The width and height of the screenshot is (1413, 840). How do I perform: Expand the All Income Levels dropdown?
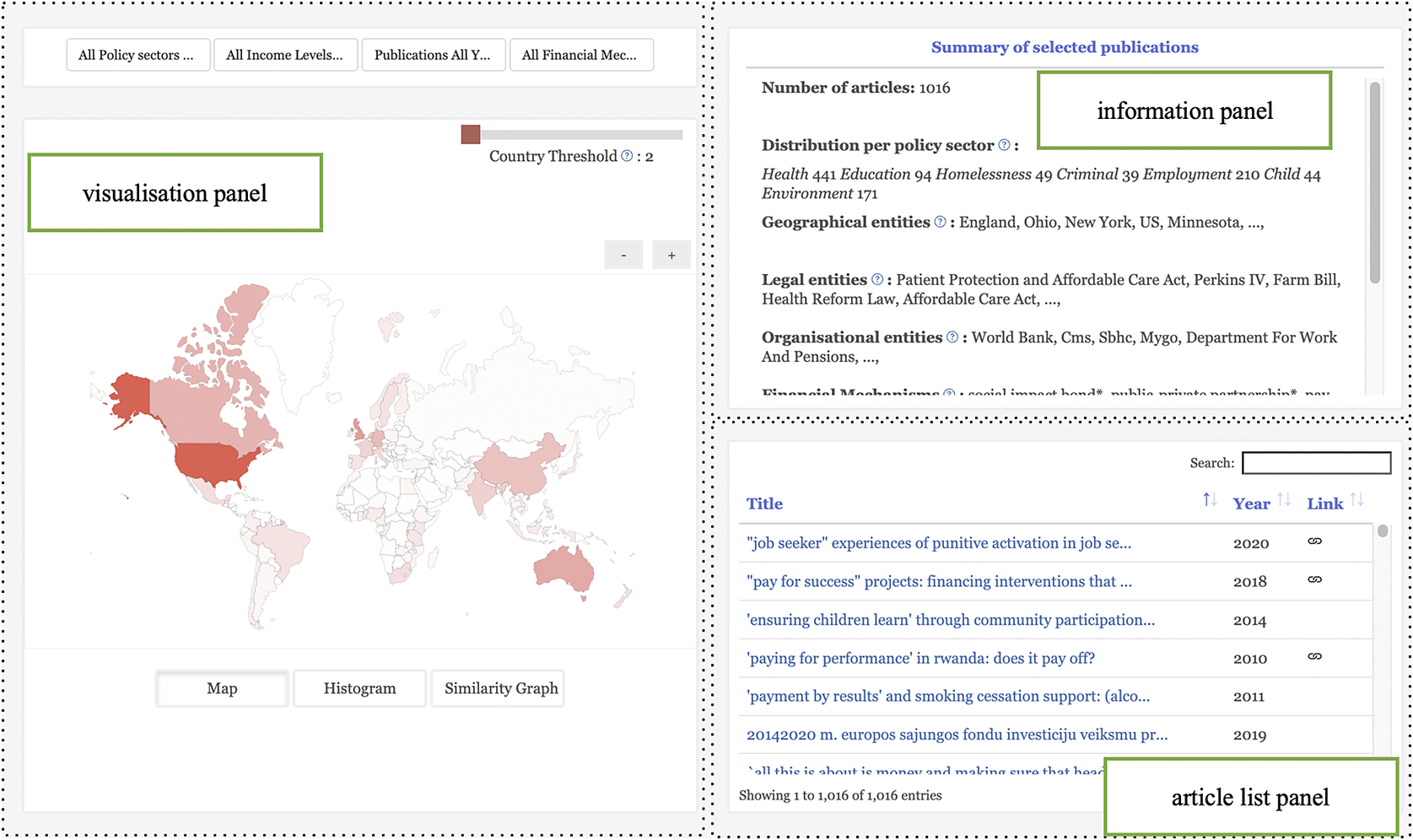(285, 55)
